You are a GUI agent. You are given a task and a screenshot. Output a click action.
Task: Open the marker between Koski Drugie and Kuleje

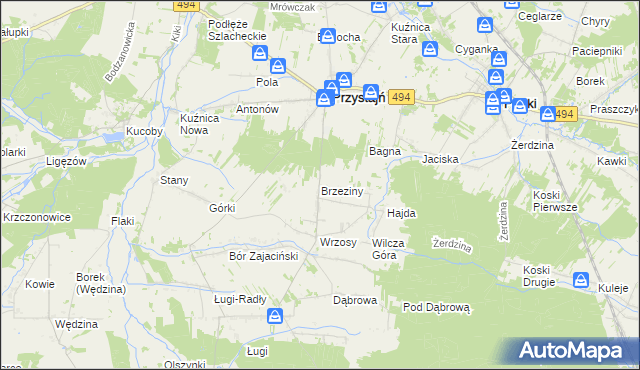click(x=580, y=280)
